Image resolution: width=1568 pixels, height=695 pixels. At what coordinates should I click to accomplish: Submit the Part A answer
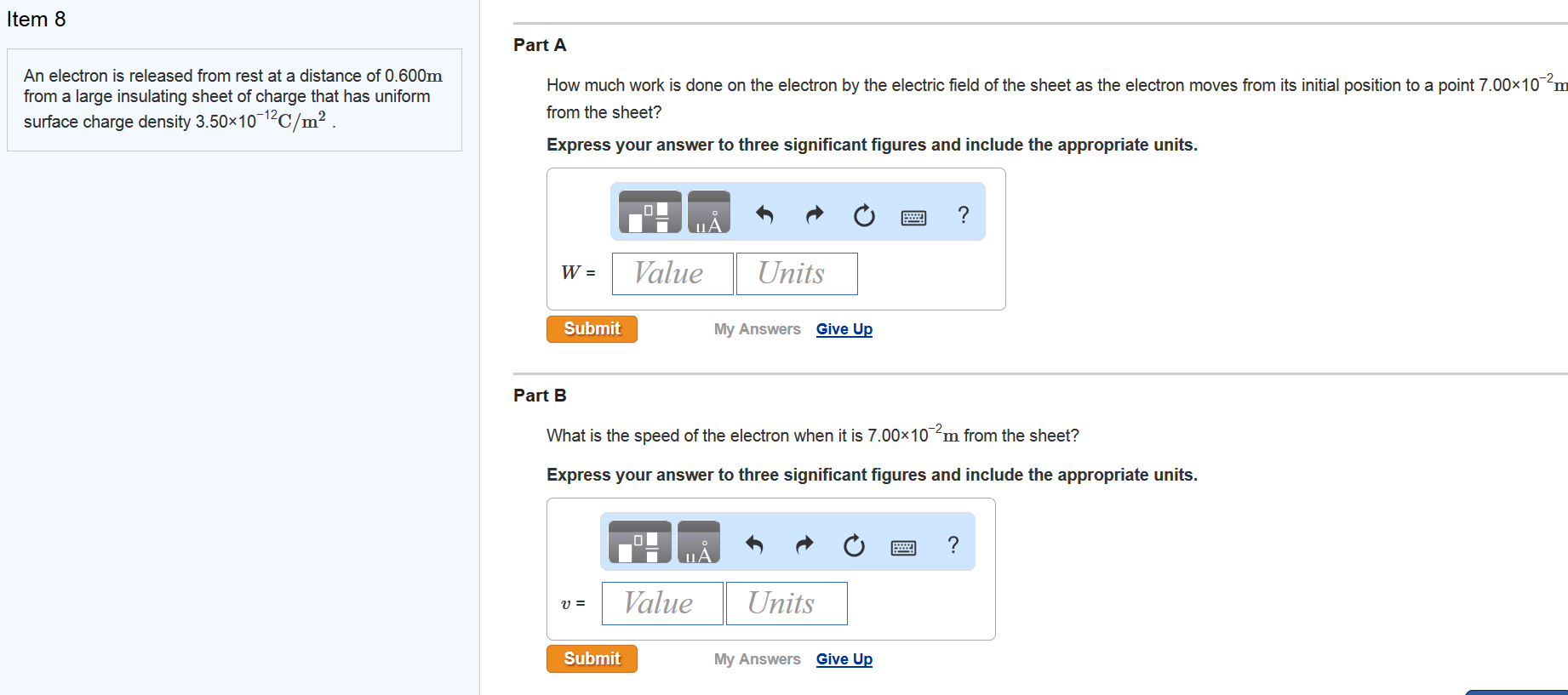coord(592,329)
